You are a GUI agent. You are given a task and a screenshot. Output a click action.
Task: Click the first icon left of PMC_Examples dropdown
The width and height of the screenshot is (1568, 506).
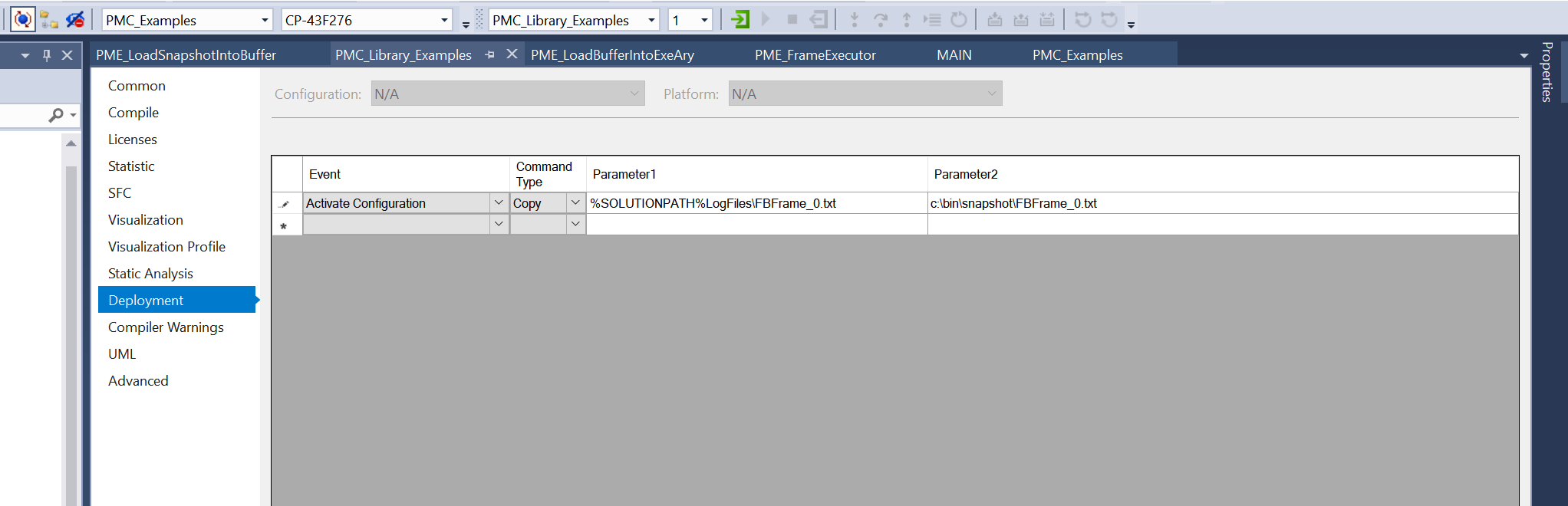pos(23,19)
